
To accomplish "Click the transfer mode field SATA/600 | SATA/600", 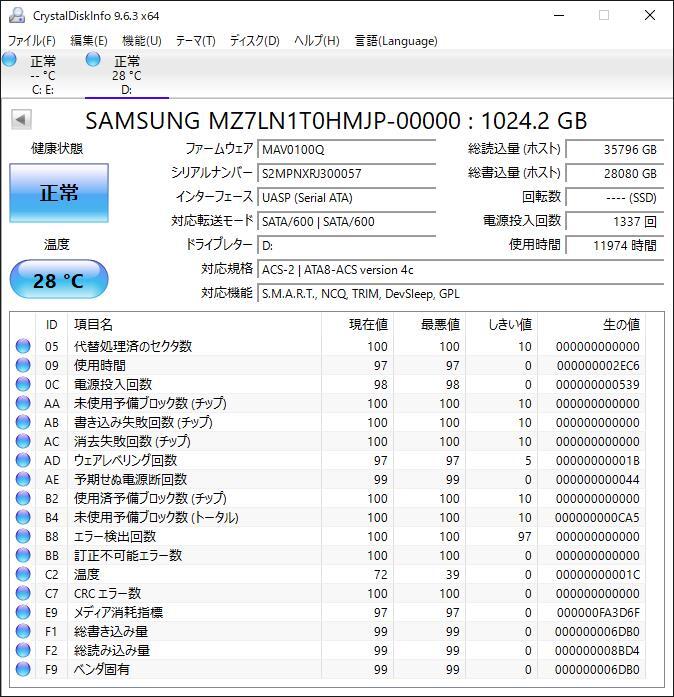I will coord(346,221).
